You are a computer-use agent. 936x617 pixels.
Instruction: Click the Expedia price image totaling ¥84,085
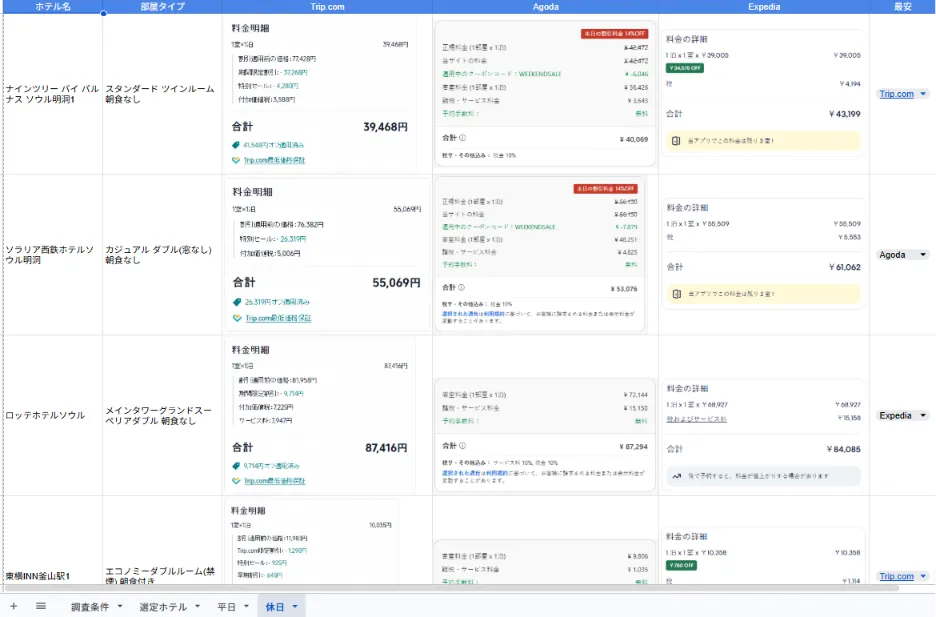(763, 436)
